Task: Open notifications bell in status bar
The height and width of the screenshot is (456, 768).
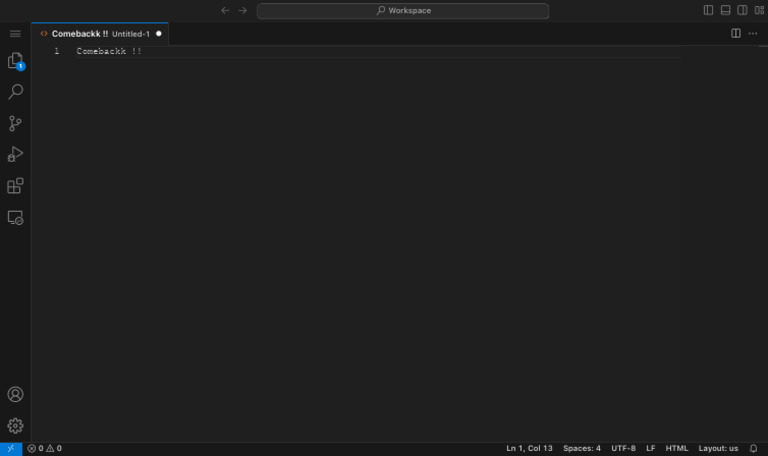Action: coord(753,448)
